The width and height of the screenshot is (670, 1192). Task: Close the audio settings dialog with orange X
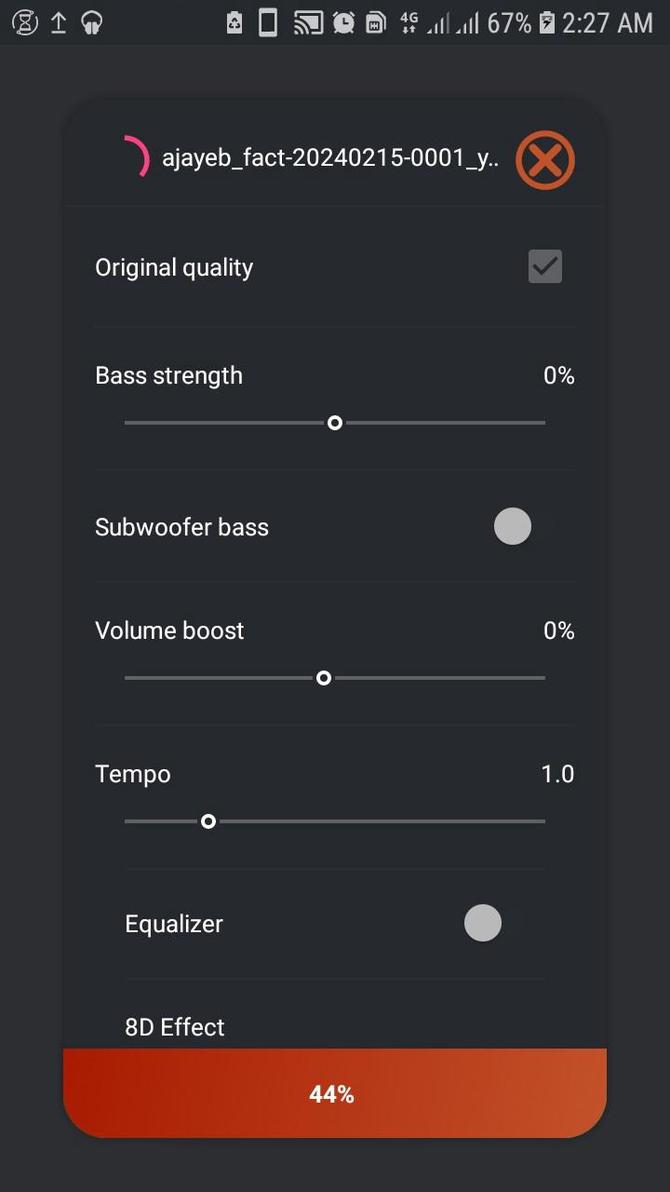click(x=545, y=160)
